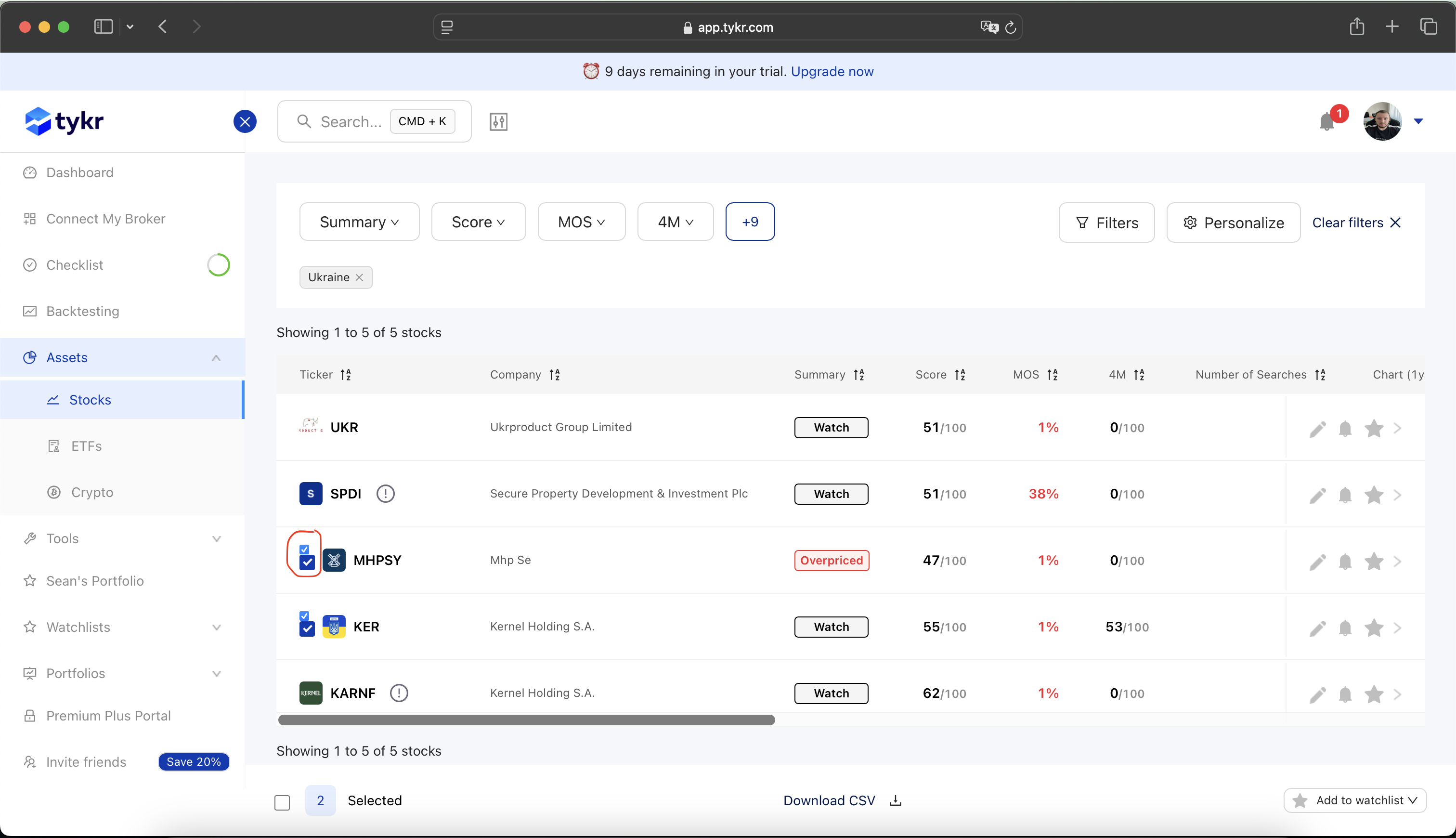Viewport: 1456px width, 838px height.
Task: Star MHPSY as favorite
Action: (1374, 562)
